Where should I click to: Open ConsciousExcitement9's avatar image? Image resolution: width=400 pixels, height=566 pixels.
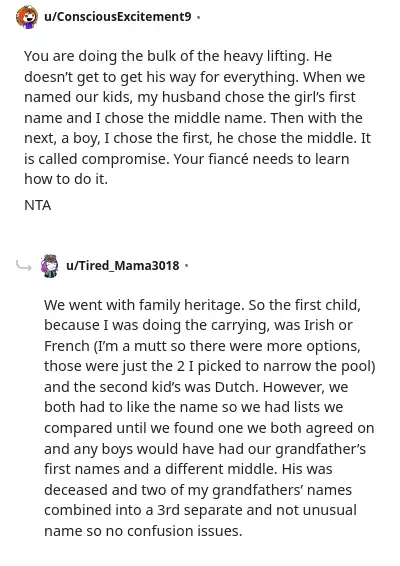click(27, 17)
